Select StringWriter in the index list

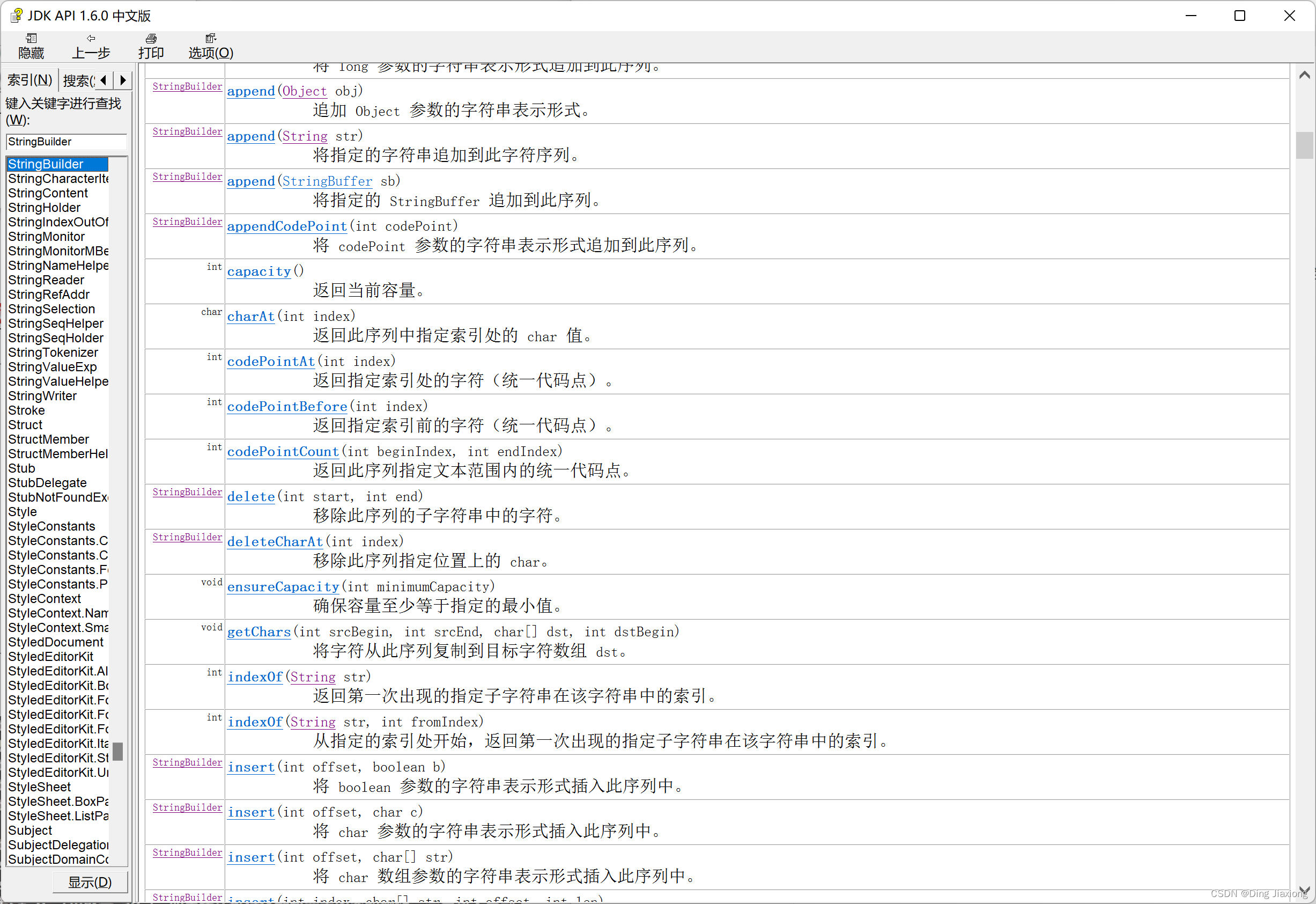42,396
